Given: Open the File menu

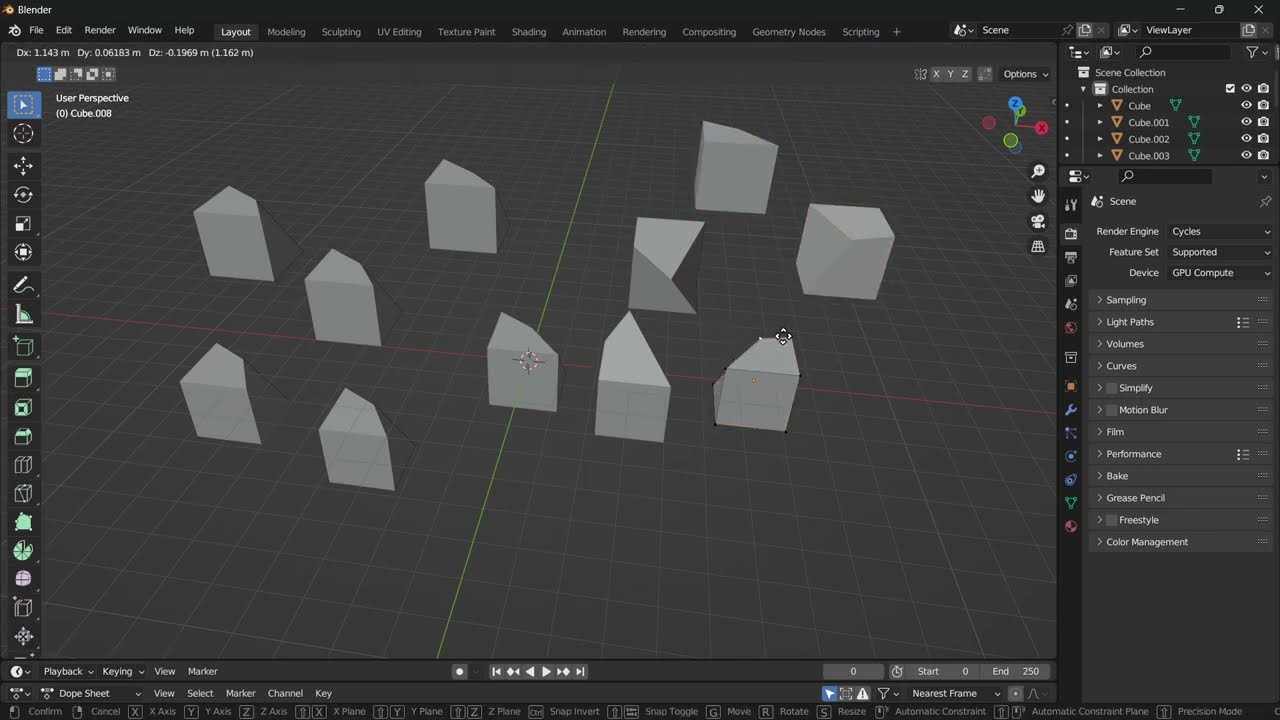Looking at the screenshot, I should 36,30.
